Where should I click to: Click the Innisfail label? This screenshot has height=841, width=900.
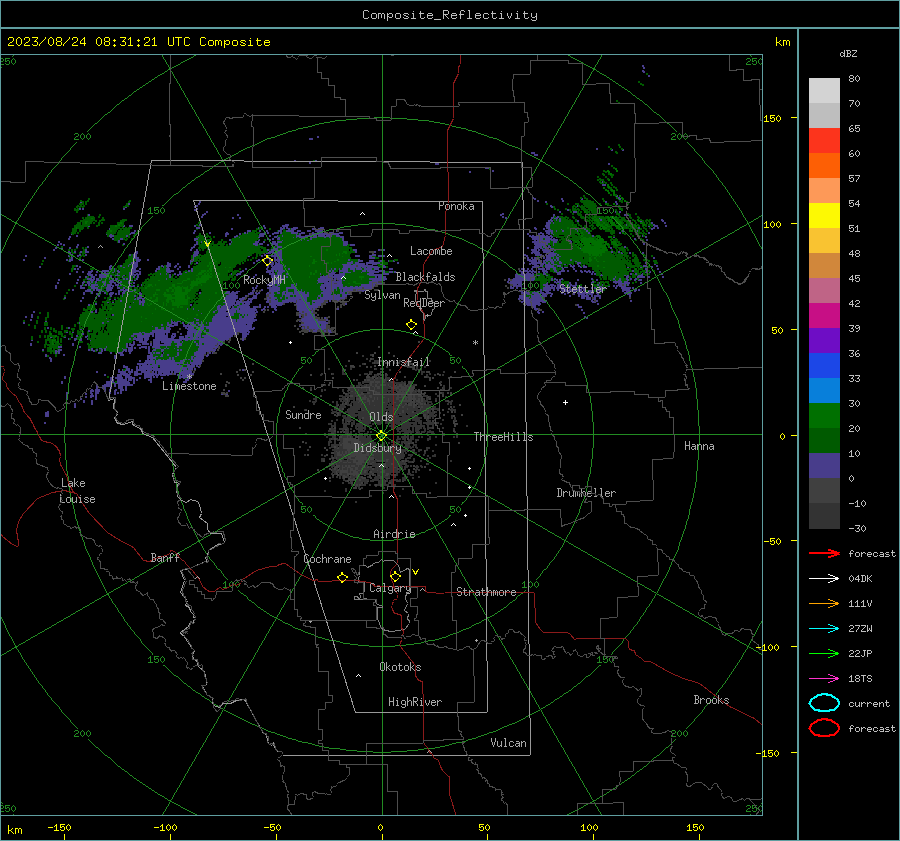[403, 362]
